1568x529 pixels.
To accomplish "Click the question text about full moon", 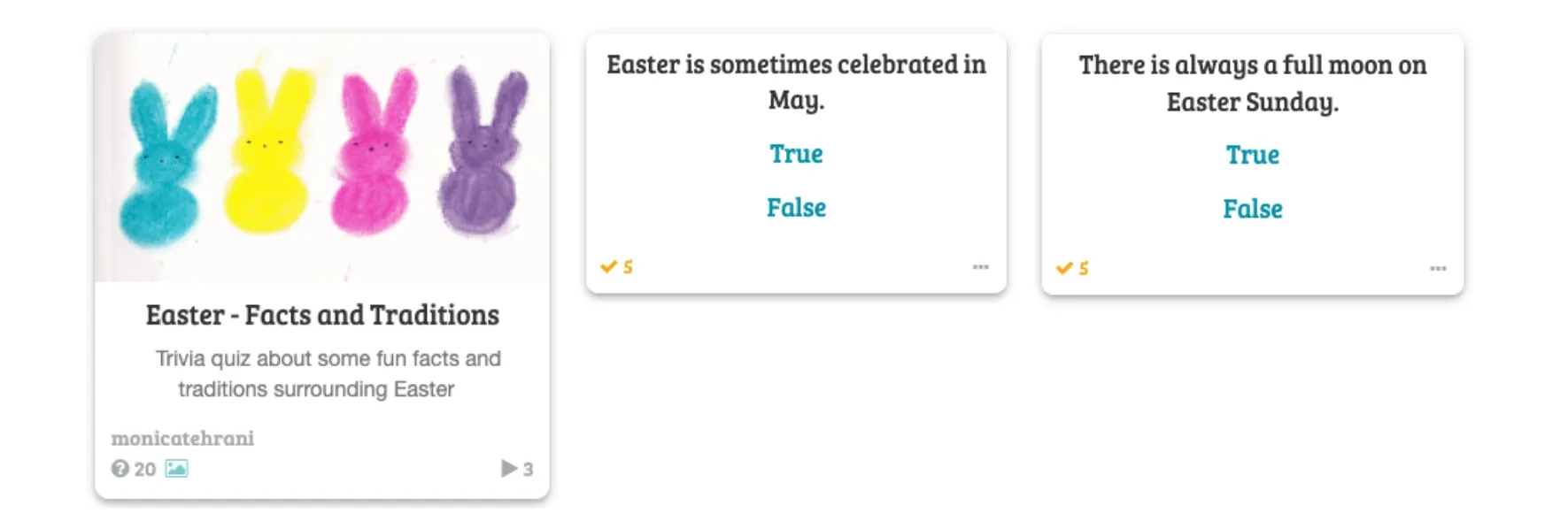I will (x=1252, y=83).
